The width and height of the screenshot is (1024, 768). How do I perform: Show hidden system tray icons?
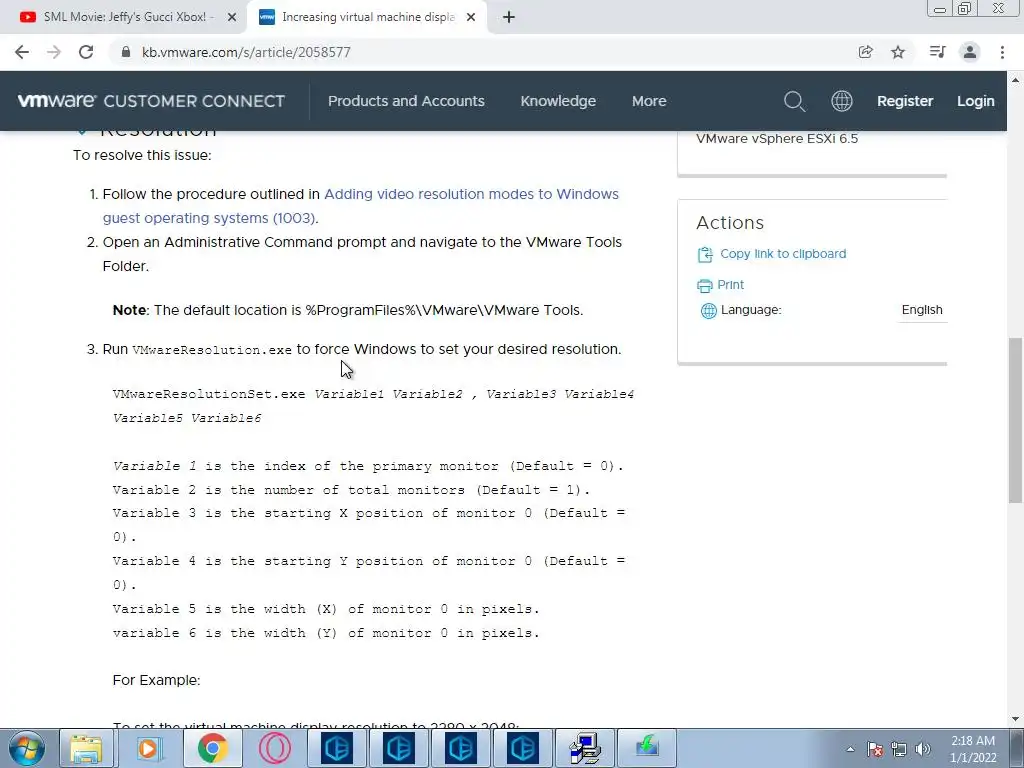pyautogui.click(x=850, y=749)
